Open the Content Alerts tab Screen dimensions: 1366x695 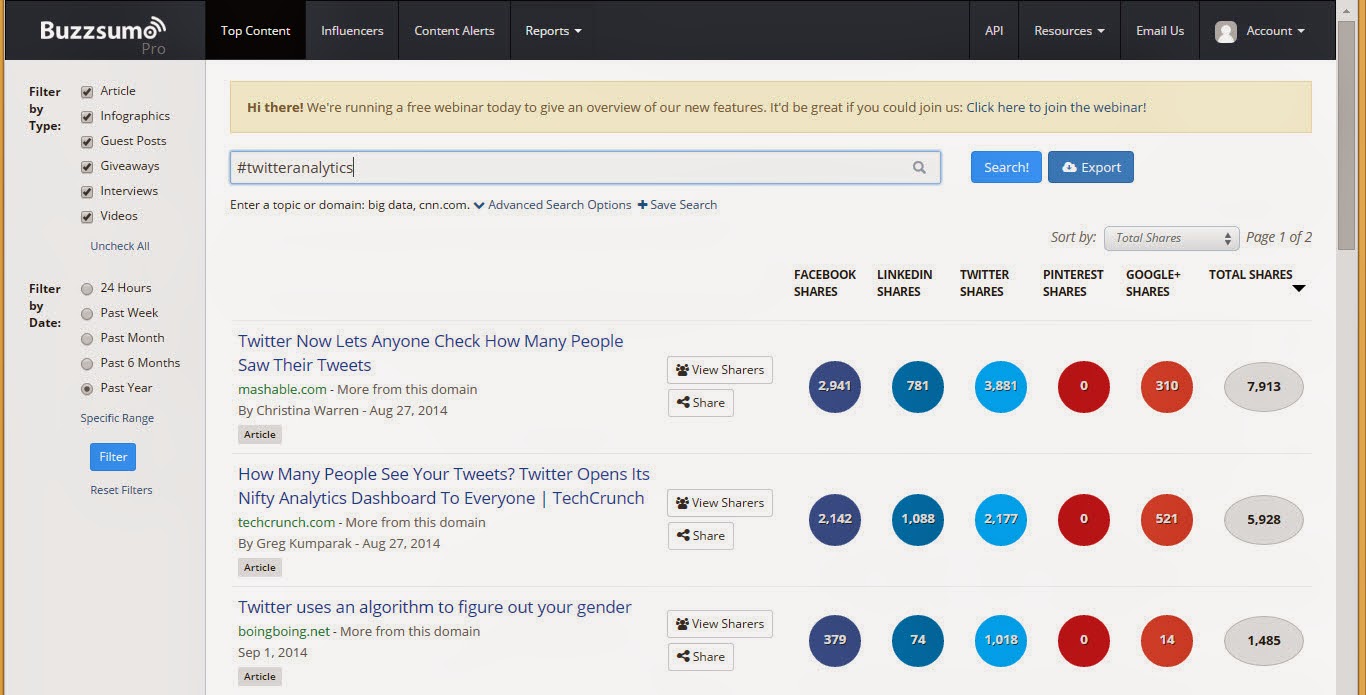point(454,31)
